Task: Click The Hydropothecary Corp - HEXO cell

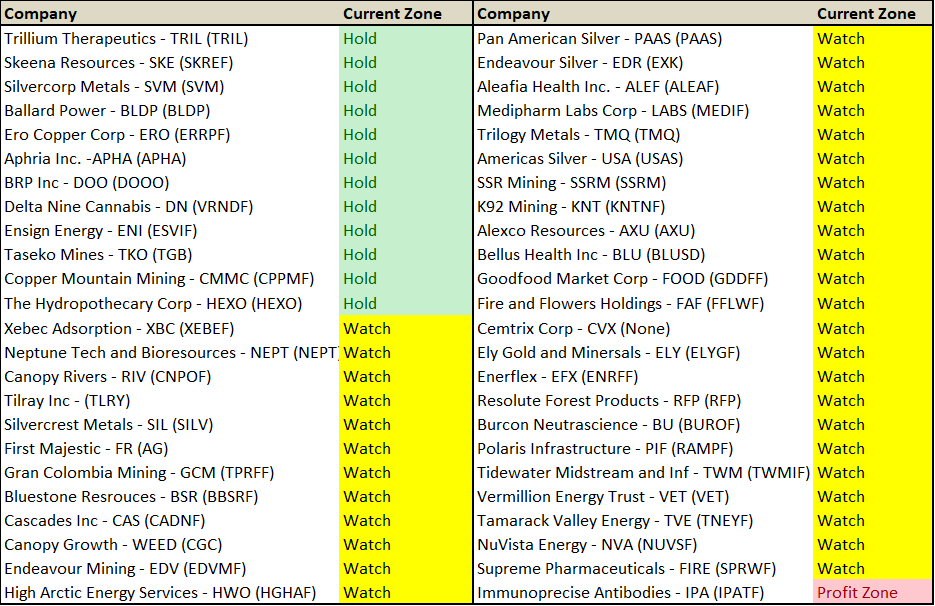Action: click(170, 304)
